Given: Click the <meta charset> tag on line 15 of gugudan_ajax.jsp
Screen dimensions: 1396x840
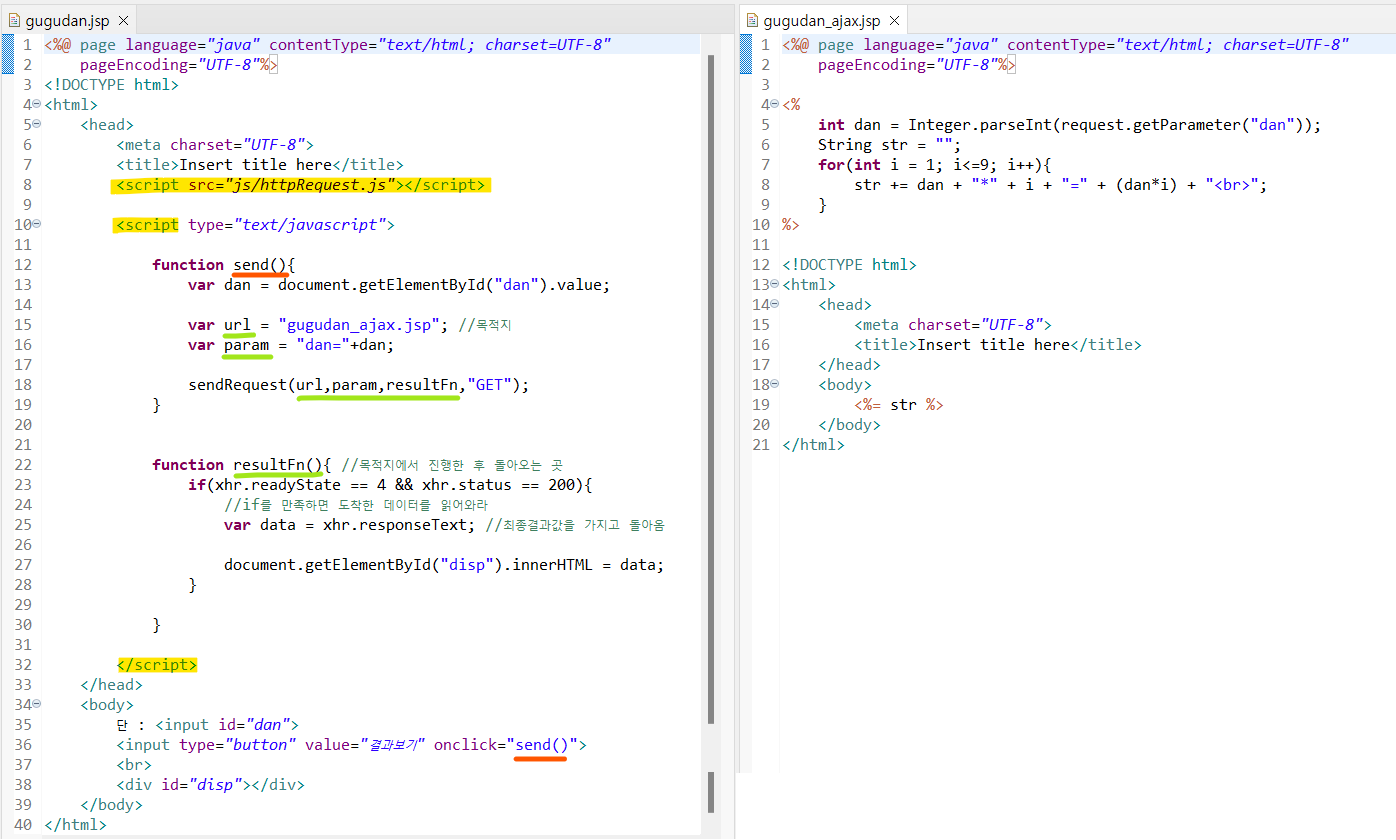Looking at the screenshot, I should point(953,324).
